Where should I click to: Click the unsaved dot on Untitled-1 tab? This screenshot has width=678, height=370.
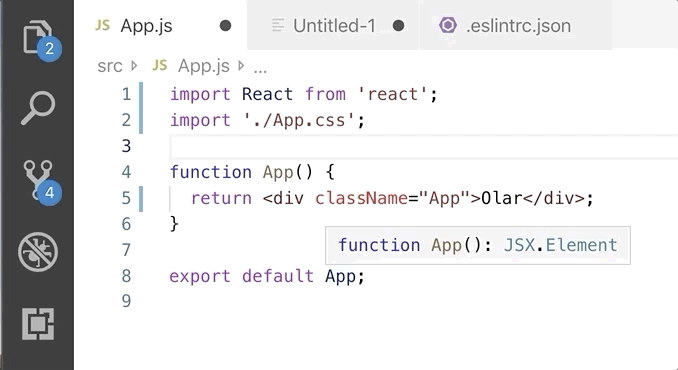(x=399, y=26)
